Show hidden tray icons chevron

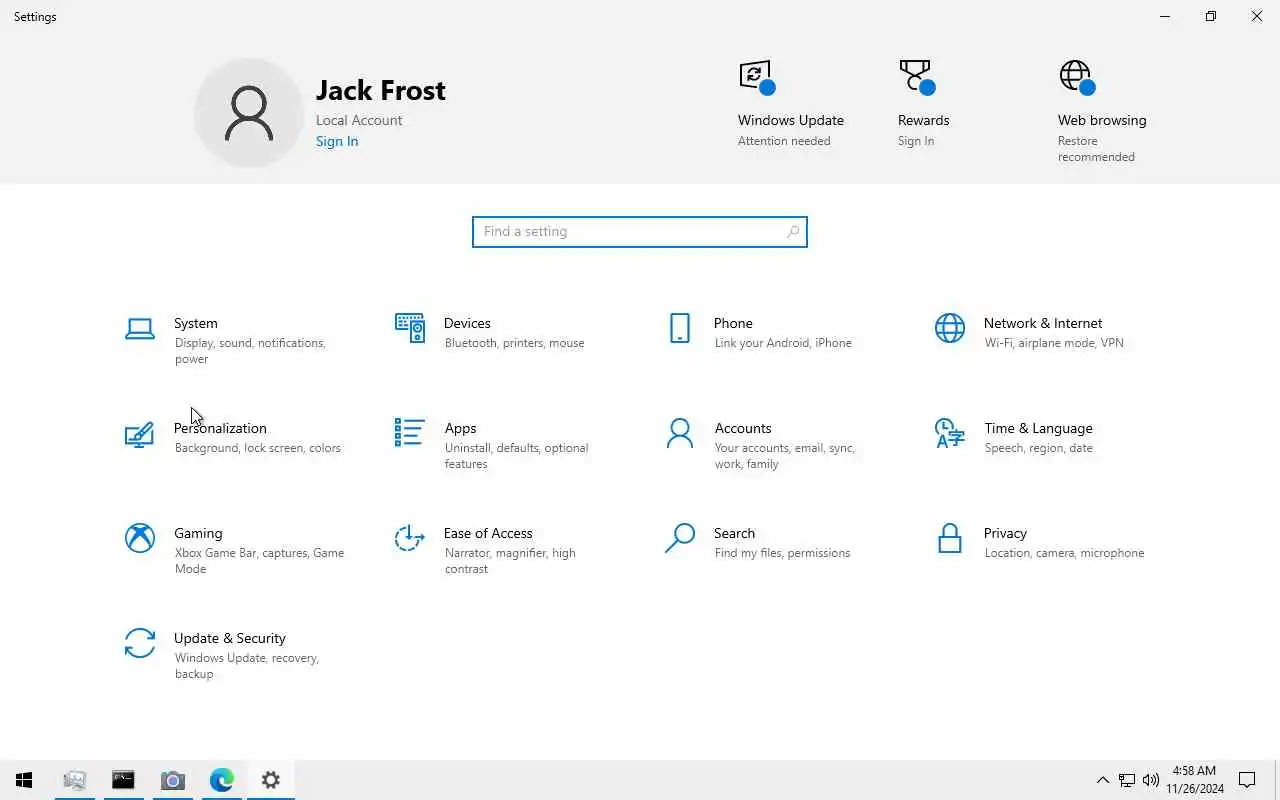pos(1103,780)
